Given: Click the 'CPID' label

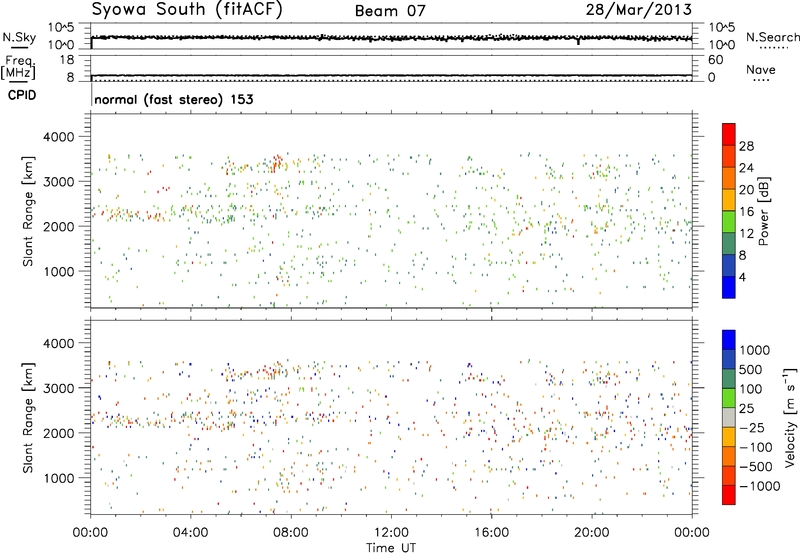Looking at the screenshot, I should [x=21, y=95].
